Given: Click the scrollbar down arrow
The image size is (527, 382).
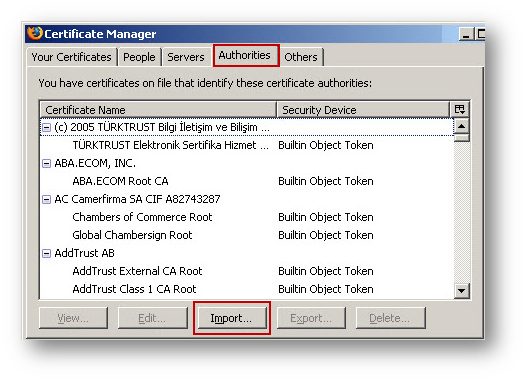Looking at the screenshot, I should coord(461,290).
